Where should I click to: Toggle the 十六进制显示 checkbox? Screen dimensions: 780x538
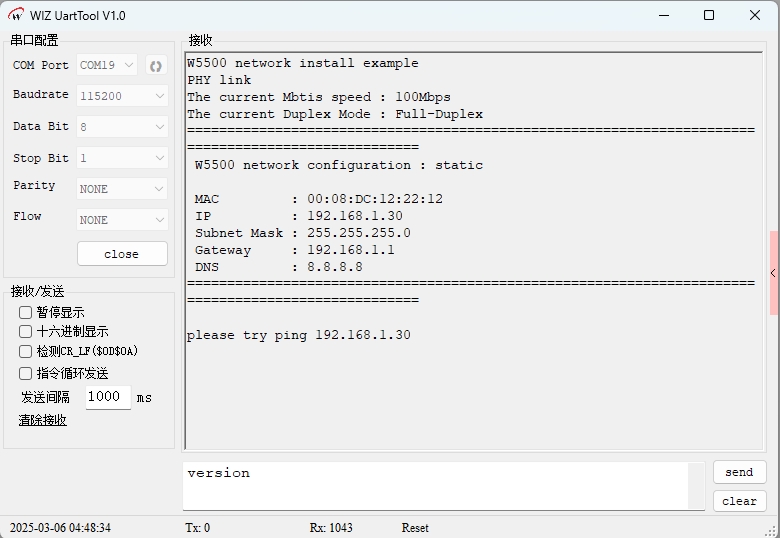coord(26,331)
